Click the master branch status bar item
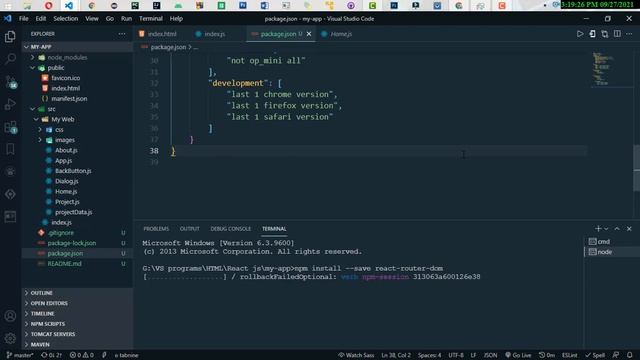Screen dimensions: 640x360 tap(20, 355)
